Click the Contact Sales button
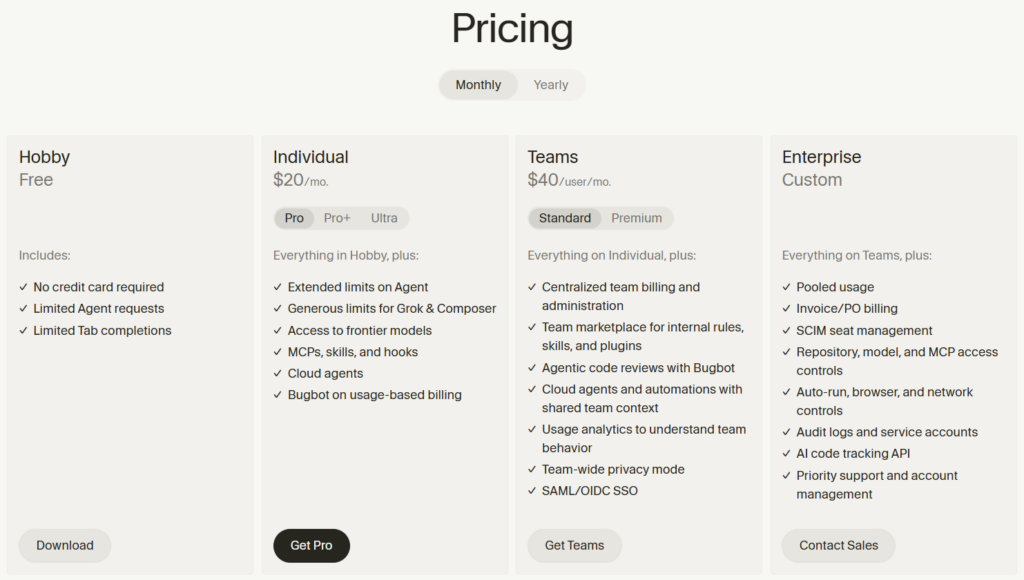Viewport: 1024px width, 580px height. (x=839, y=545)
